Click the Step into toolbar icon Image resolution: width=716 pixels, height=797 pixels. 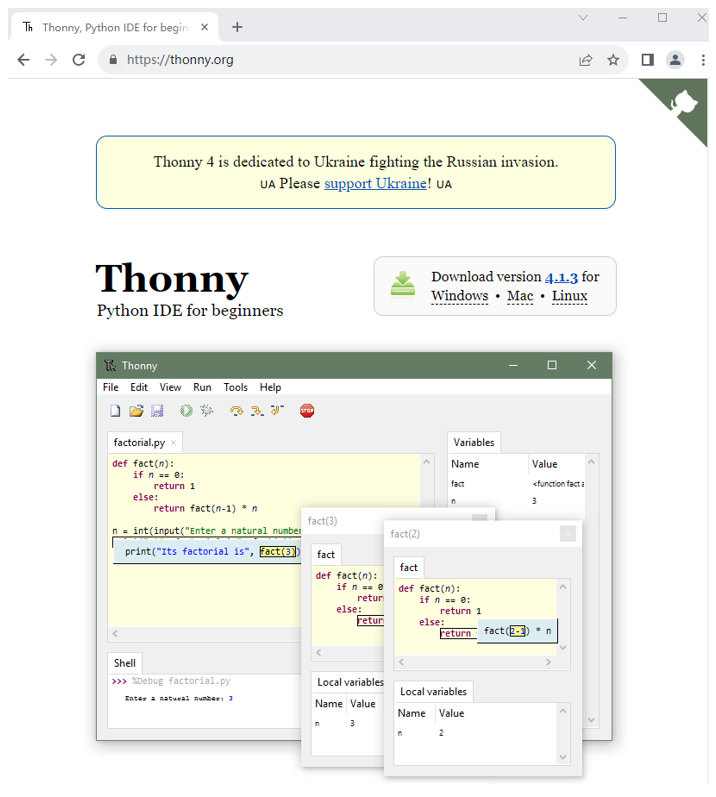(x=257, y=411)
